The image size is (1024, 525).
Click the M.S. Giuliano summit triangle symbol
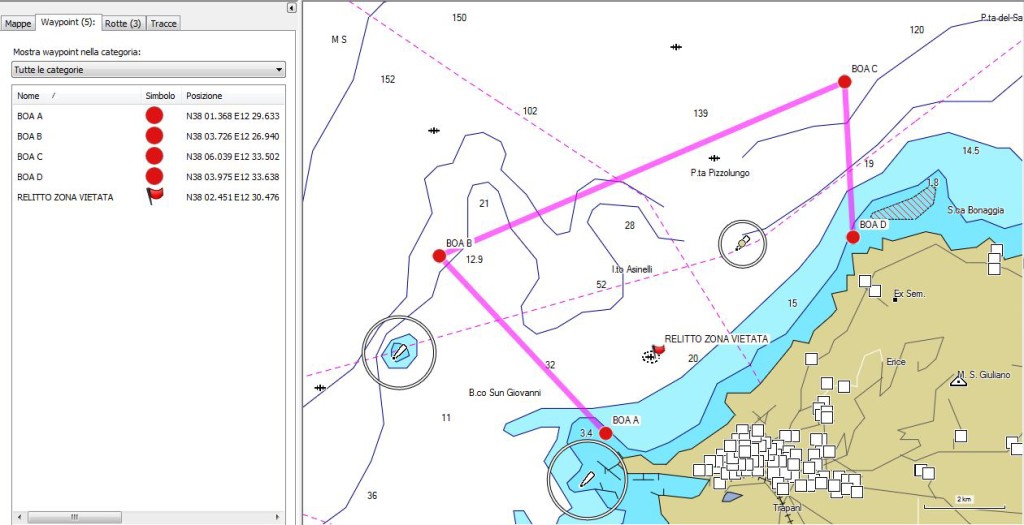959,380
